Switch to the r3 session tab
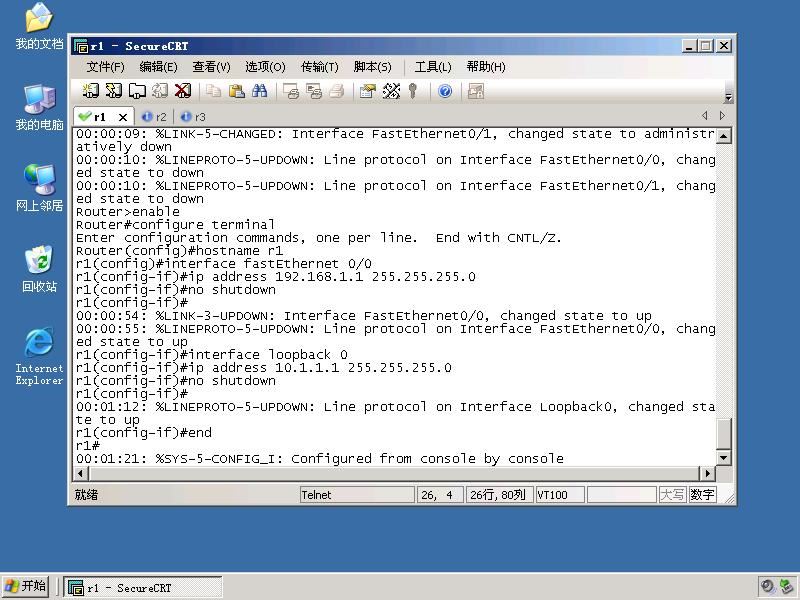Image resolution: width=800 pixels, height=600 pixels. coord(193,117)
